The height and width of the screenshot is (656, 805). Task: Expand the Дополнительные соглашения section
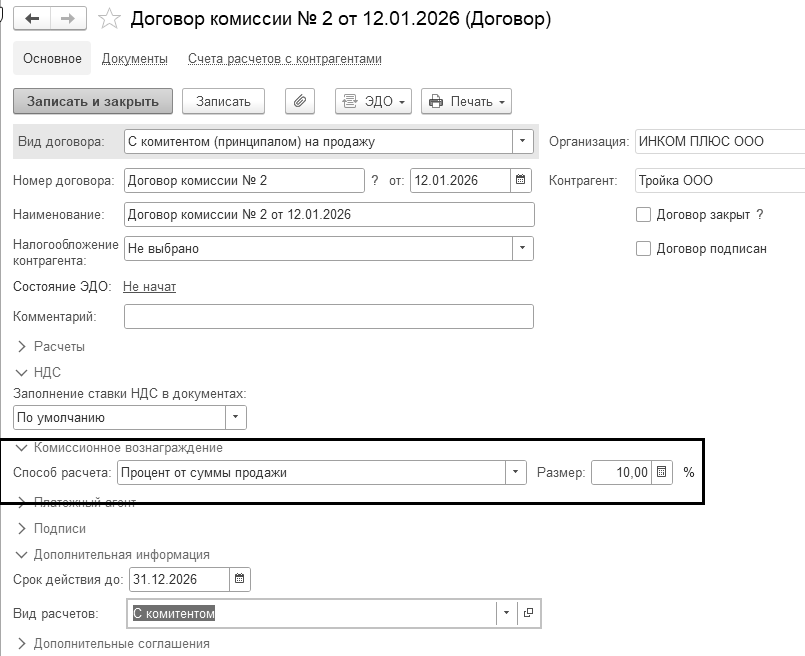tap(113, 644)
